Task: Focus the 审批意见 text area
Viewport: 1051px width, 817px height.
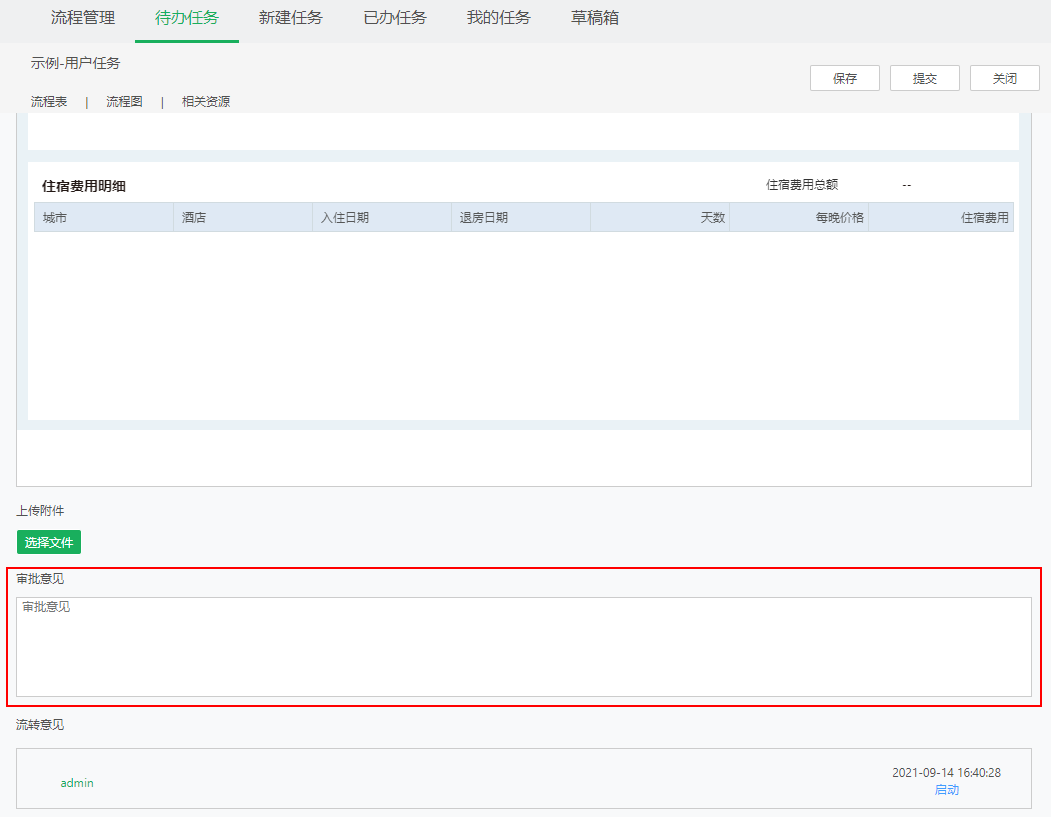Action: (524, 646)
